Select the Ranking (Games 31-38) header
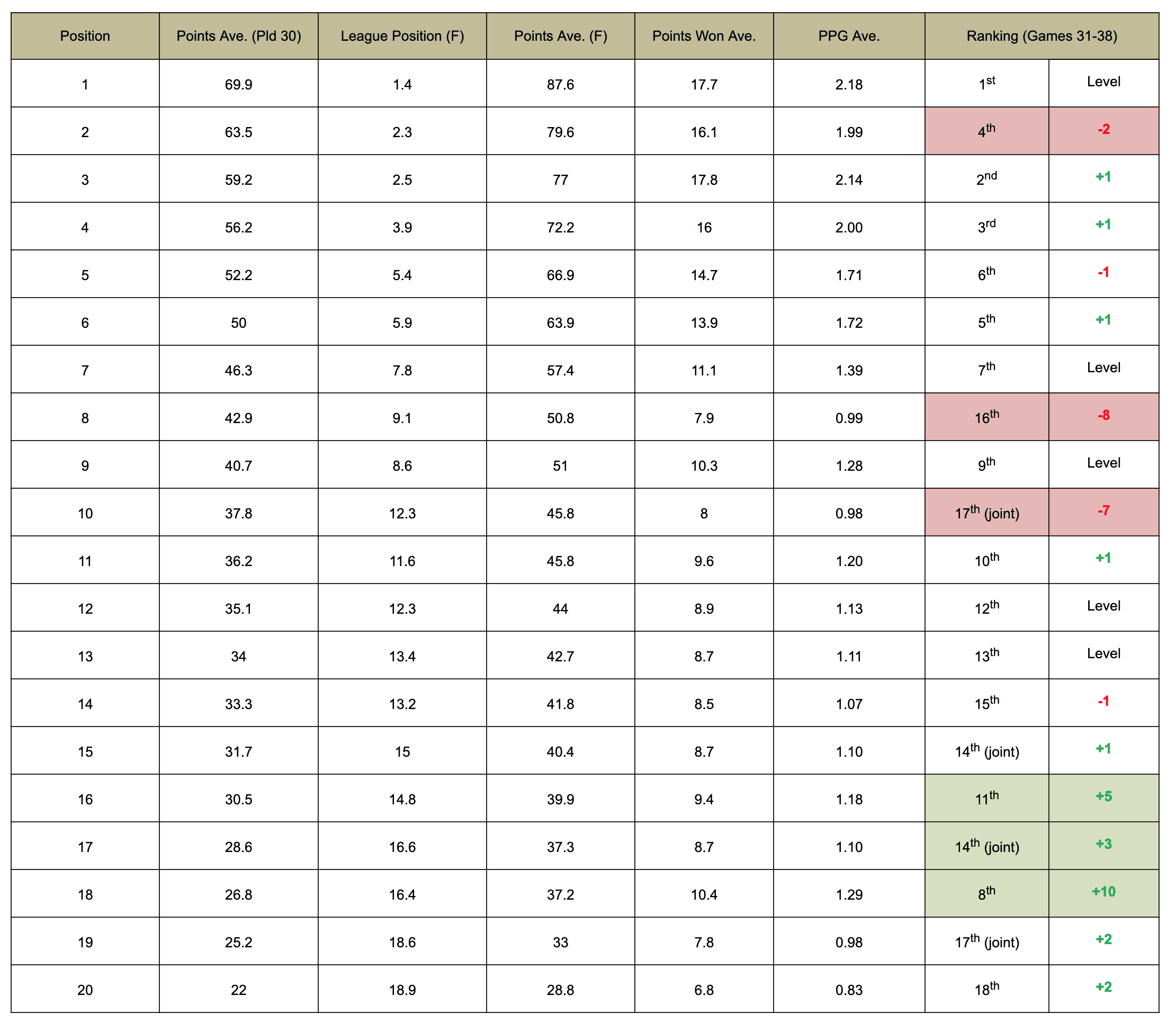Screen dimensions: 1176x1031 point(1042,36)
